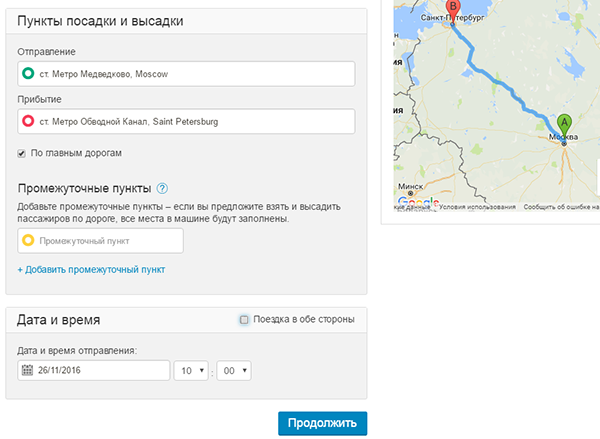Open the minutes dropdown showing 00

[x=232, y=371]
